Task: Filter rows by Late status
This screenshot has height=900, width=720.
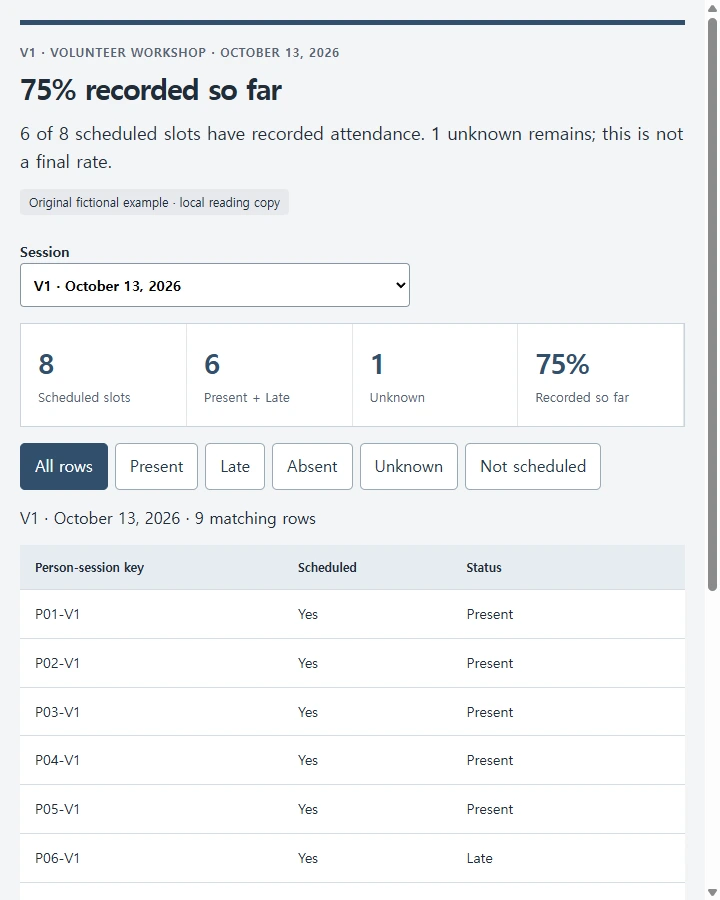Action: [x=235, y=466]
